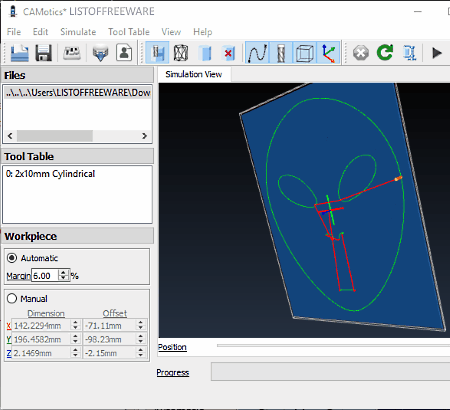Image resolution: width=450 pixels, height=410 pixels.
Task: Step the Y offset spinner arrows
Action: [141, 339]
